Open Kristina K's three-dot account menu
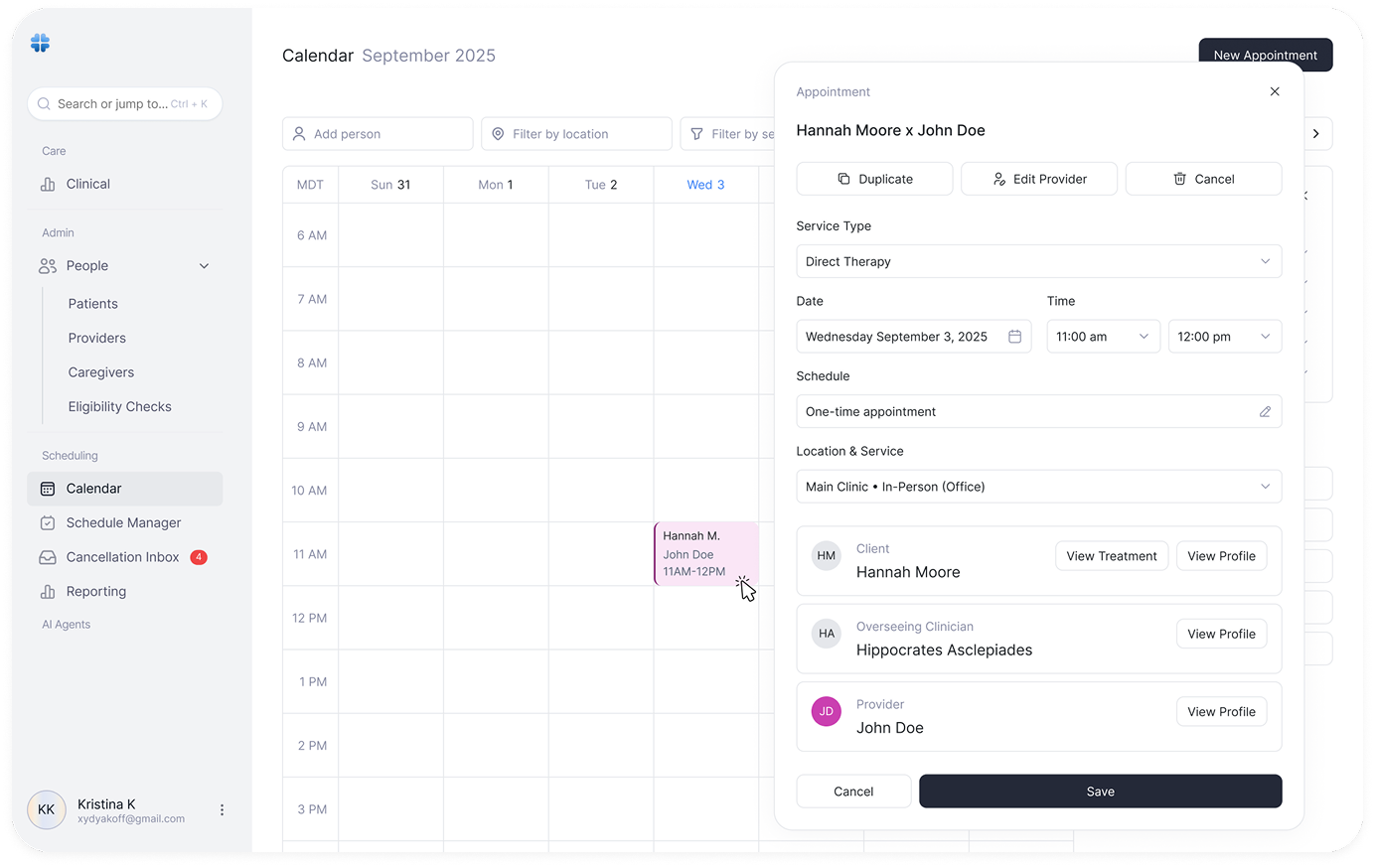The height and width of the screenshot is (868, 1375). tap(222, 810)
